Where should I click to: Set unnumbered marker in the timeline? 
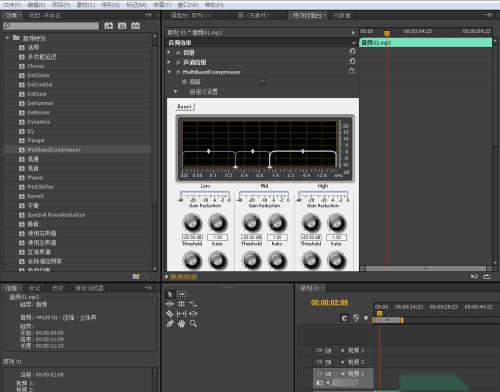click(x=366, y=318)
